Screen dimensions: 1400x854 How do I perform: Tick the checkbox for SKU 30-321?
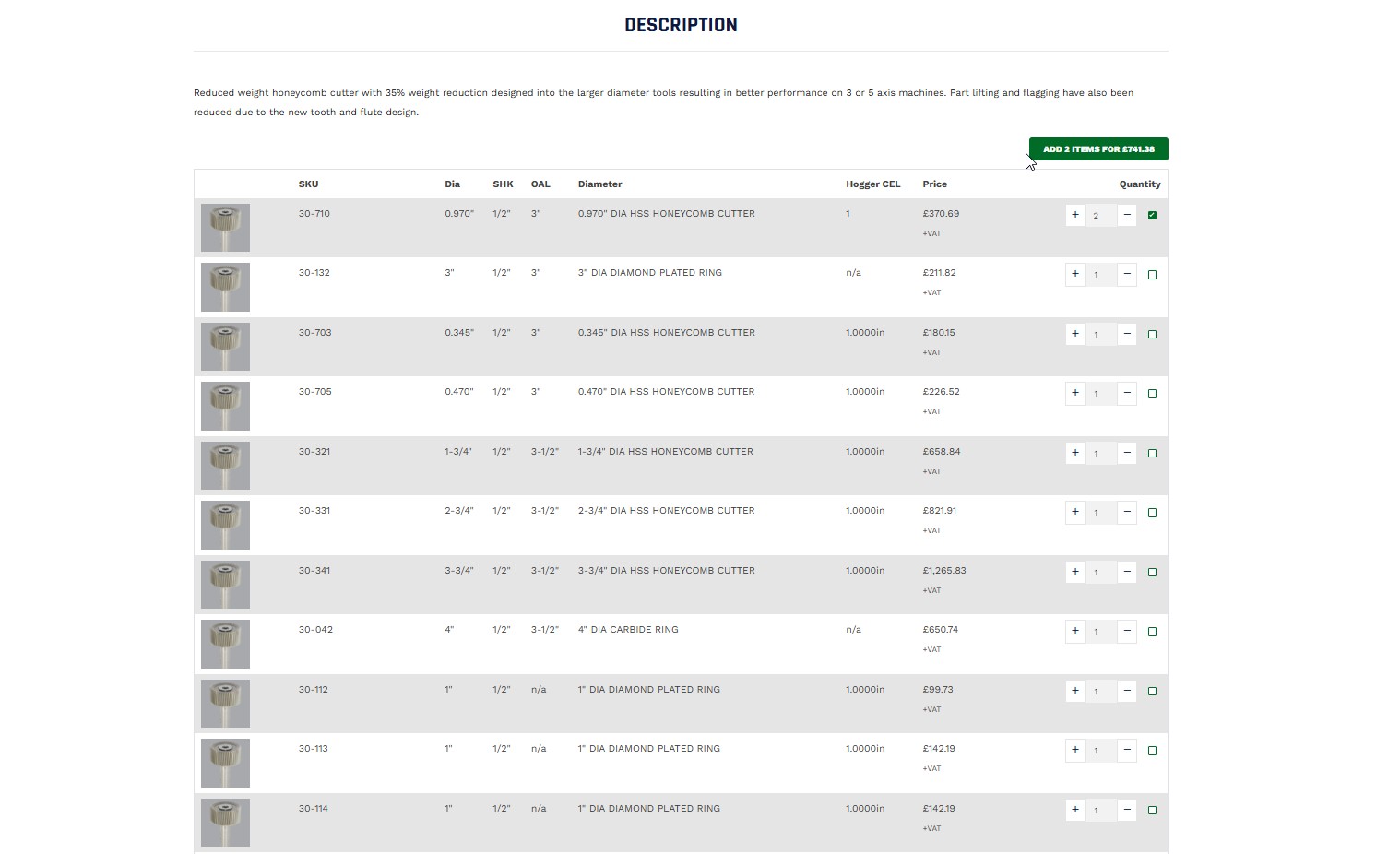coord(1152,454)
